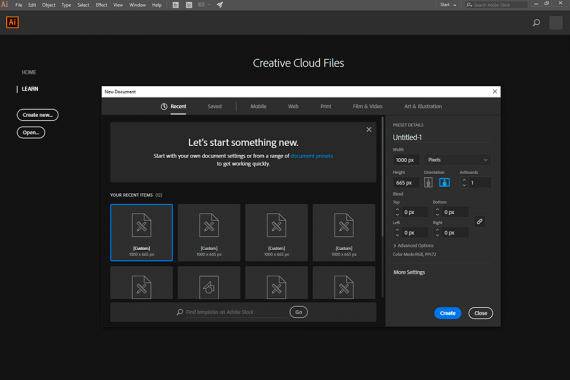This screenshot has width=570, height=380.
Task: Increase the Artboards count with the up arrow
Action: pyautogui.click(x=464, y=180)
